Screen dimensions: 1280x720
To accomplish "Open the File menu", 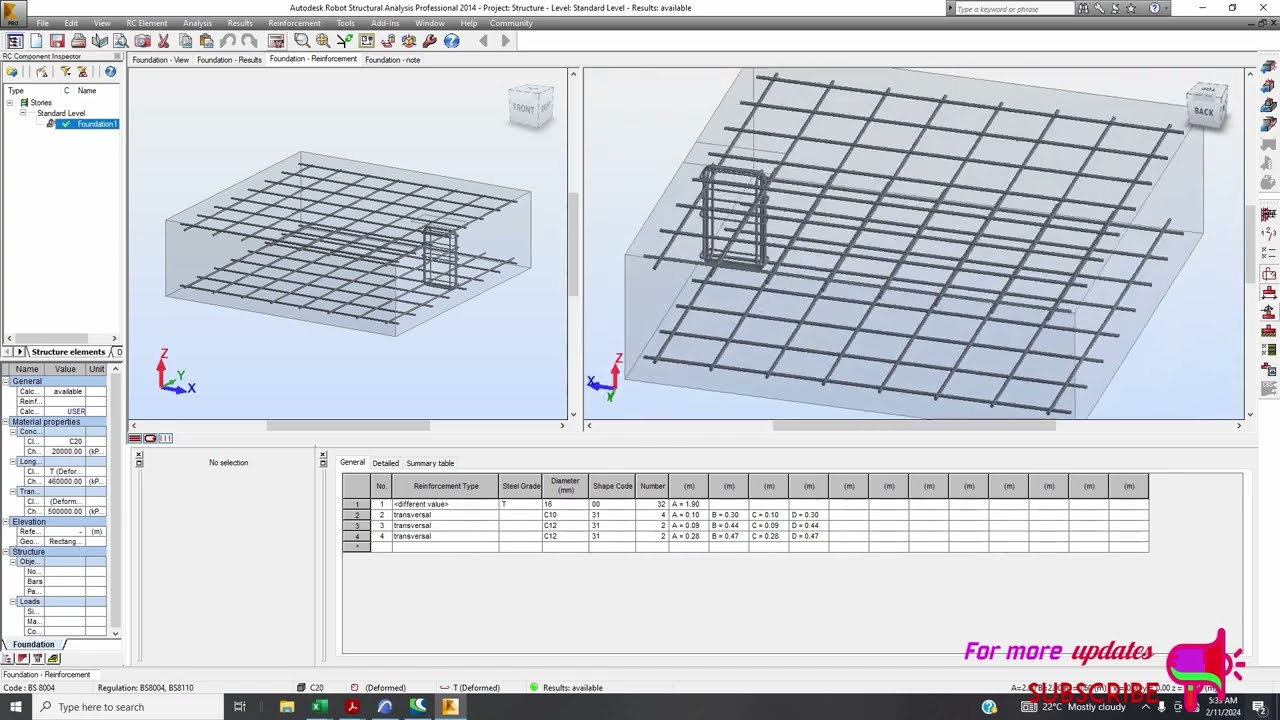I will 43,23.
